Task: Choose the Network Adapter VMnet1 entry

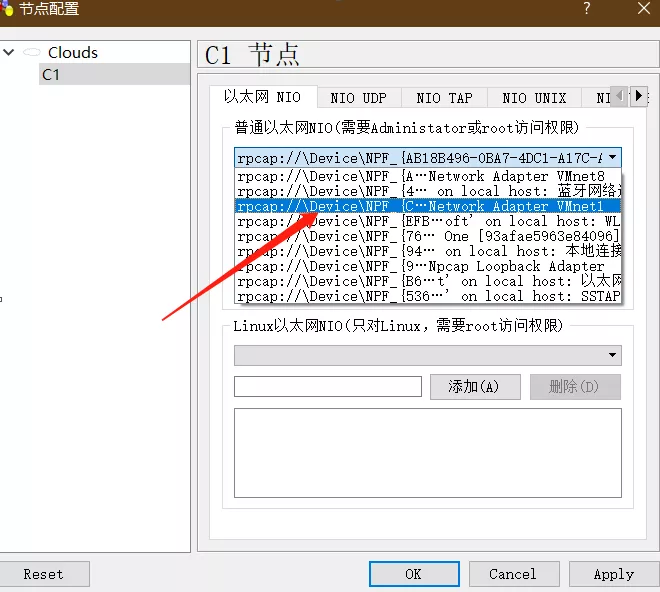Action: tap(428, 206)
